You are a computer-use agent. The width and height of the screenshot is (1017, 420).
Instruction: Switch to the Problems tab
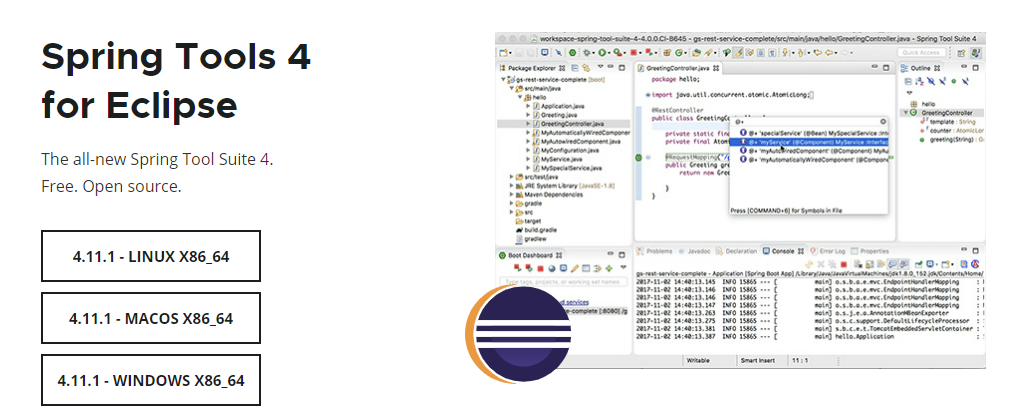tap(655, 251)
